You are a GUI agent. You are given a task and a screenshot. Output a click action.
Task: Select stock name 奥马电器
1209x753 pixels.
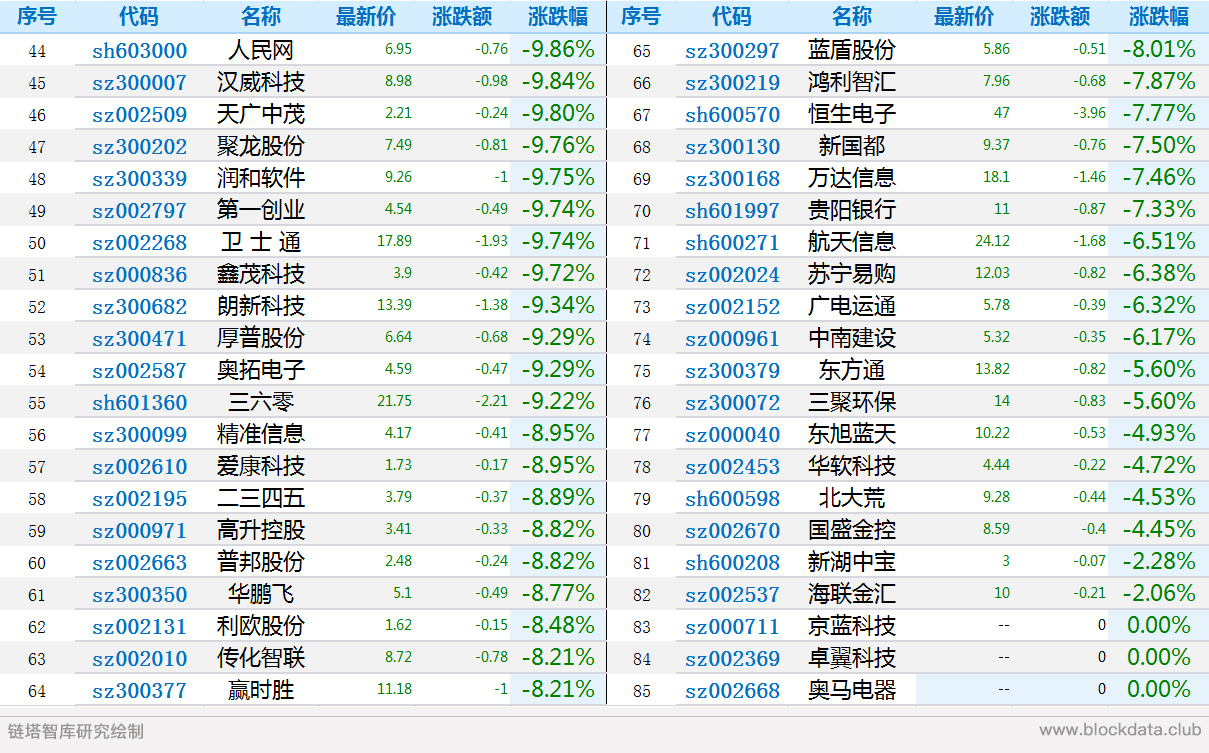pyautogui.click(x=852, y=691)
